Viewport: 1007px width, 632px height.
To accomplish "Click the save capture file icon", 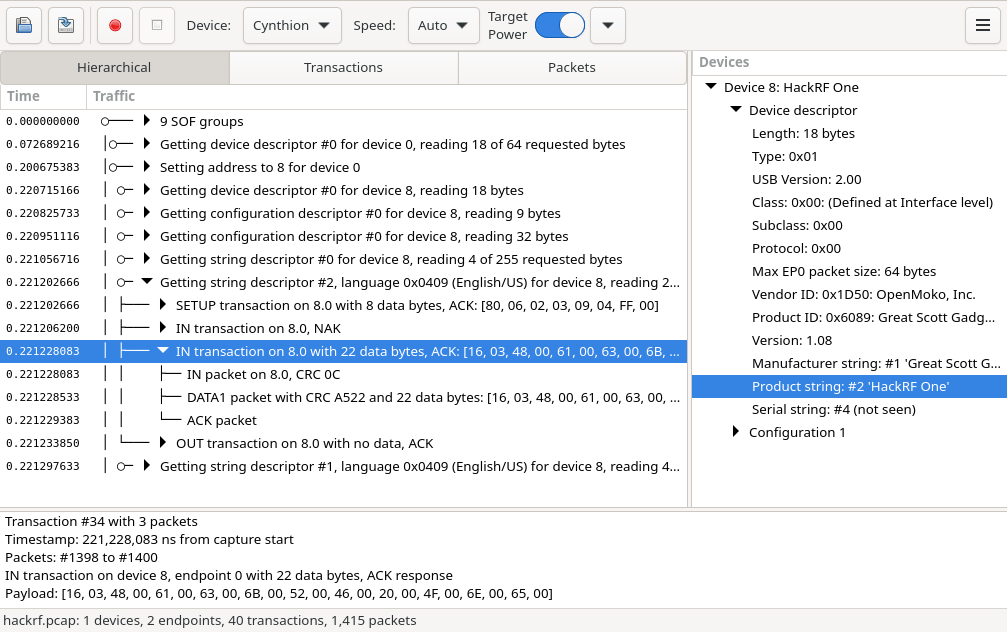I will 66,26.
